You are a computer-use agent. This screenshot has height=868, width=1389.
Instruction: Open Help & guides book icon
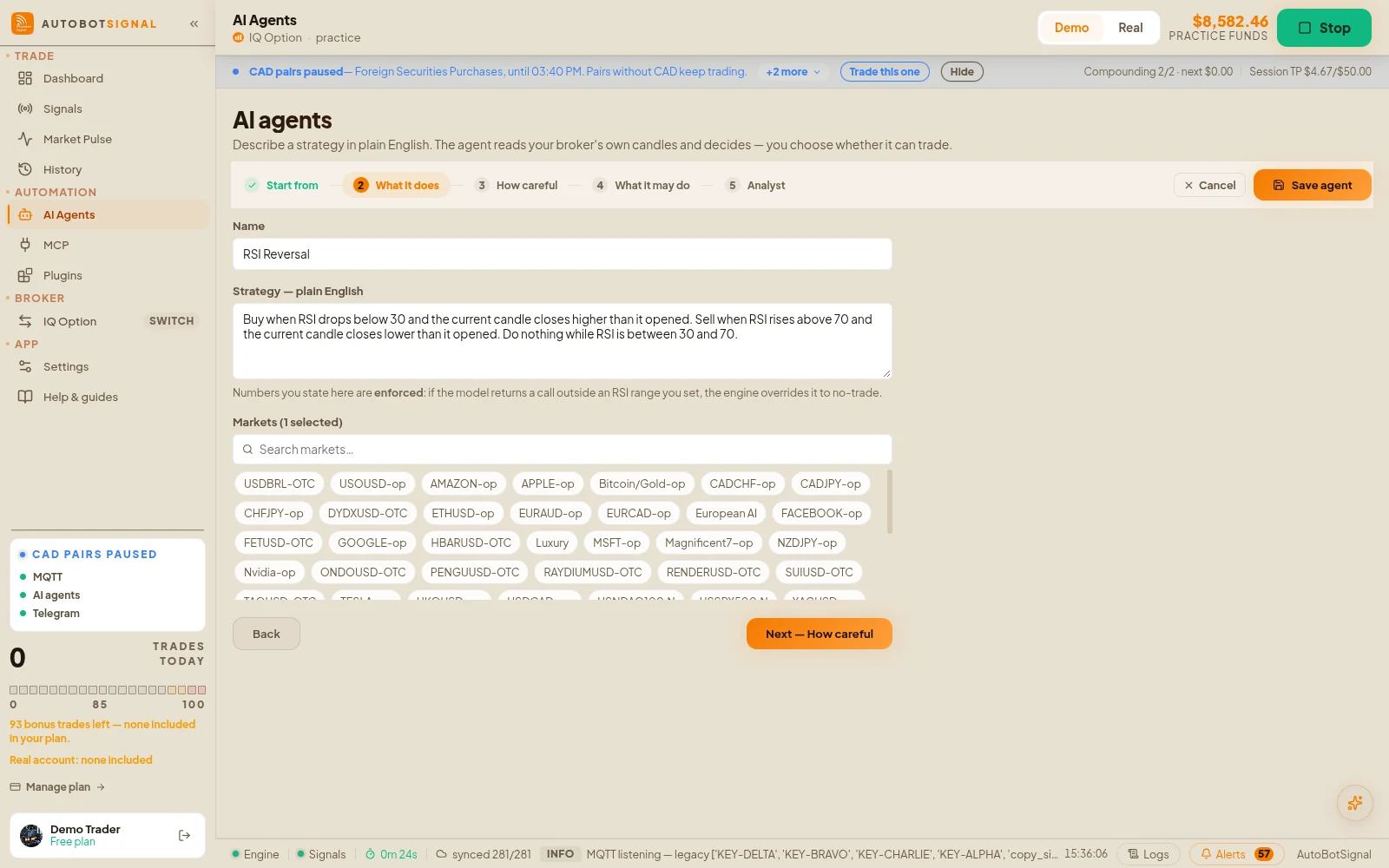pos(25,397)
